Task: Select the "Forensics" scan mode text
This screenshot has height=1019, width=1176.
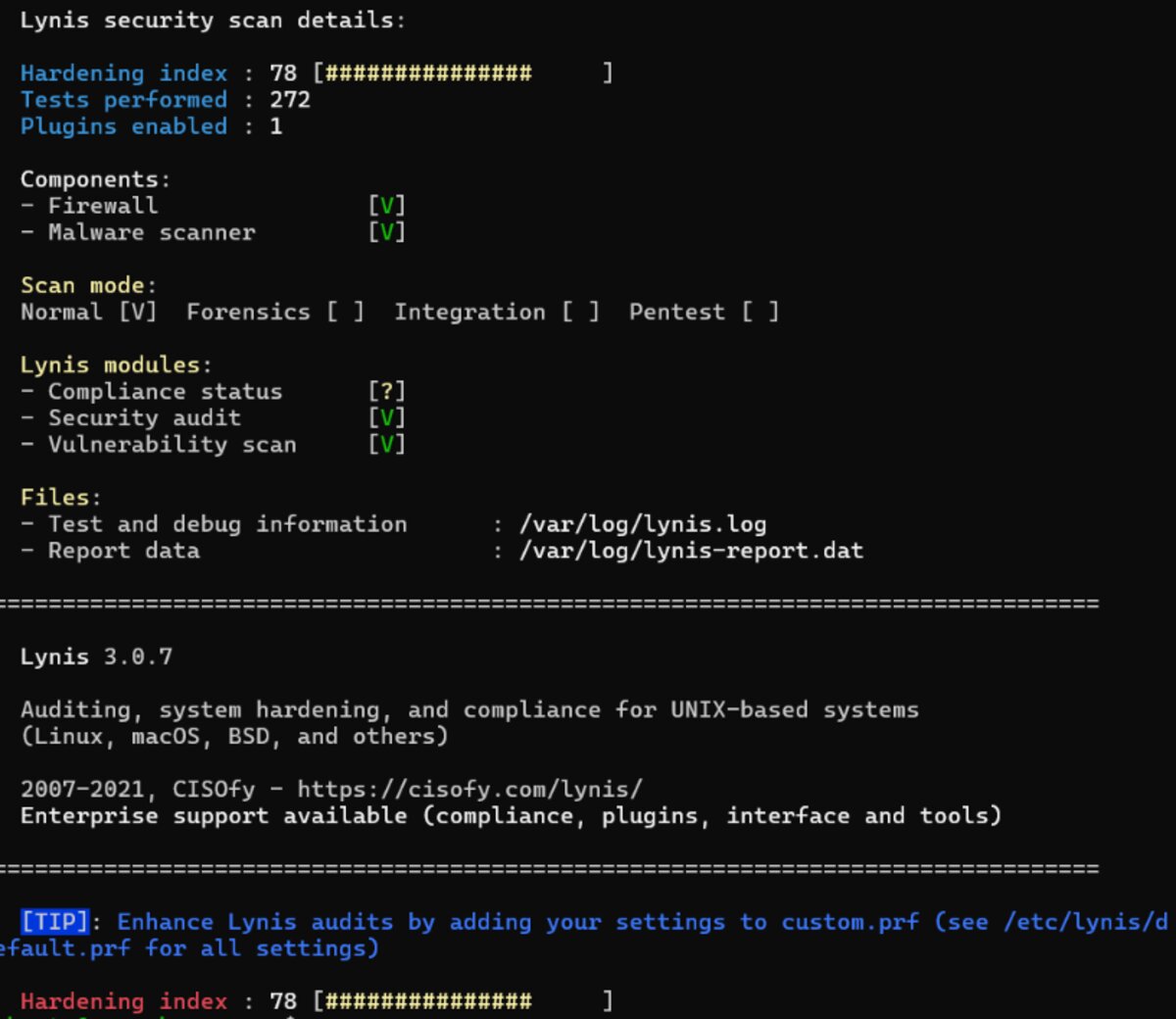Action: point(248,312)
